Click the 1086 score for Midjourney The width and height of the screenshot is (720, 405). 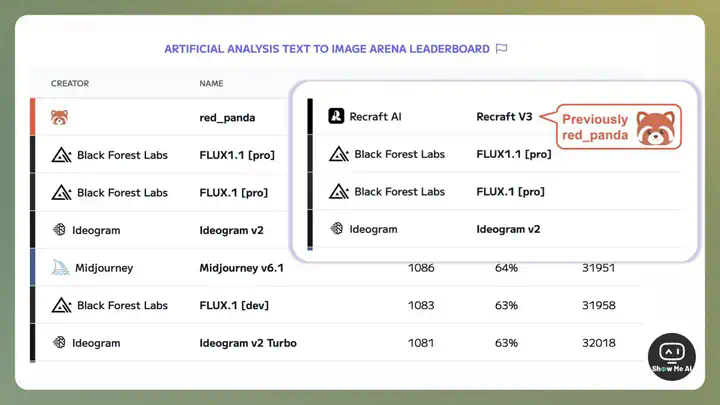pyautogui.click(x=421, y=268)
